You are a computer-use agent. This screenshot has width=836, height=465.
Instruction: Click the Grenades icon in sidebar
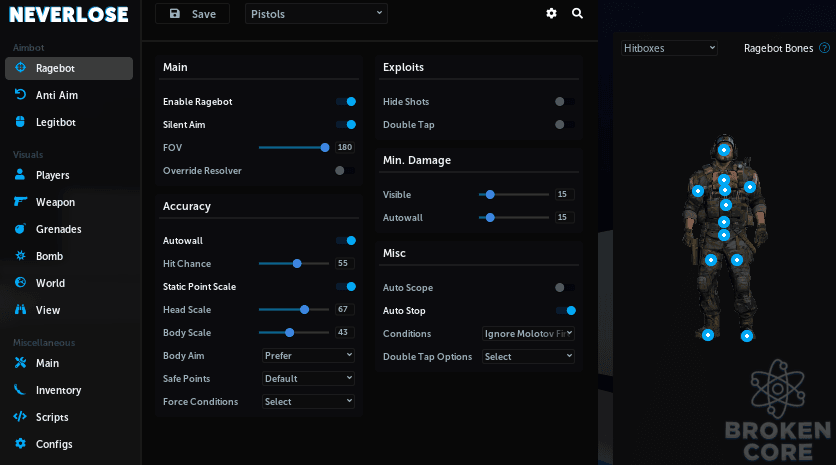click(20, 228)
